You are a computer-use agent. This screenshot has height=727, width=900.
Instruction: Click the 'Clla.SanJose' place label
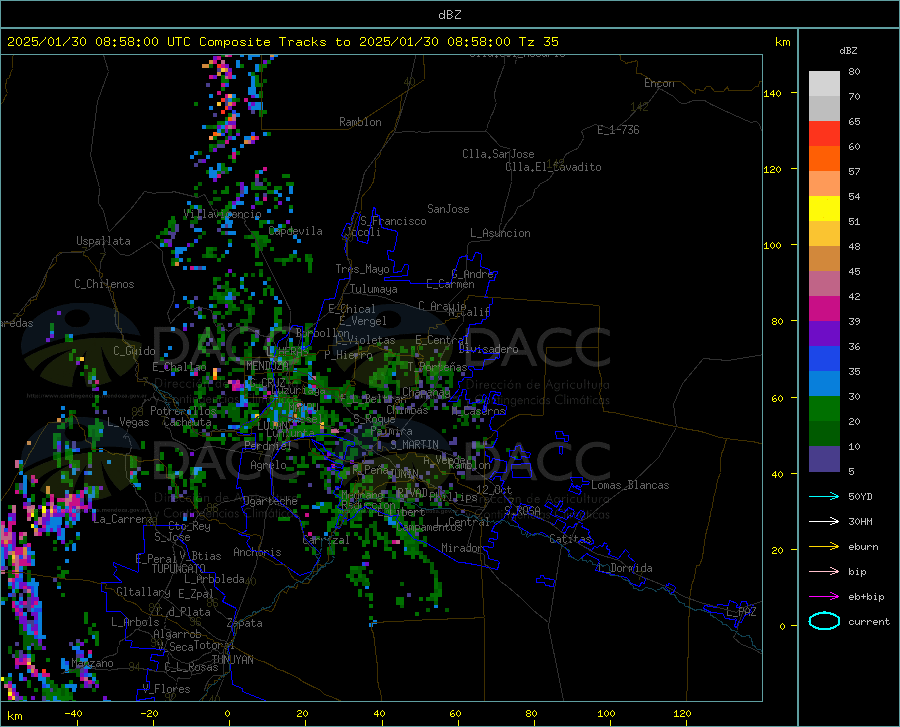point(498,154)
